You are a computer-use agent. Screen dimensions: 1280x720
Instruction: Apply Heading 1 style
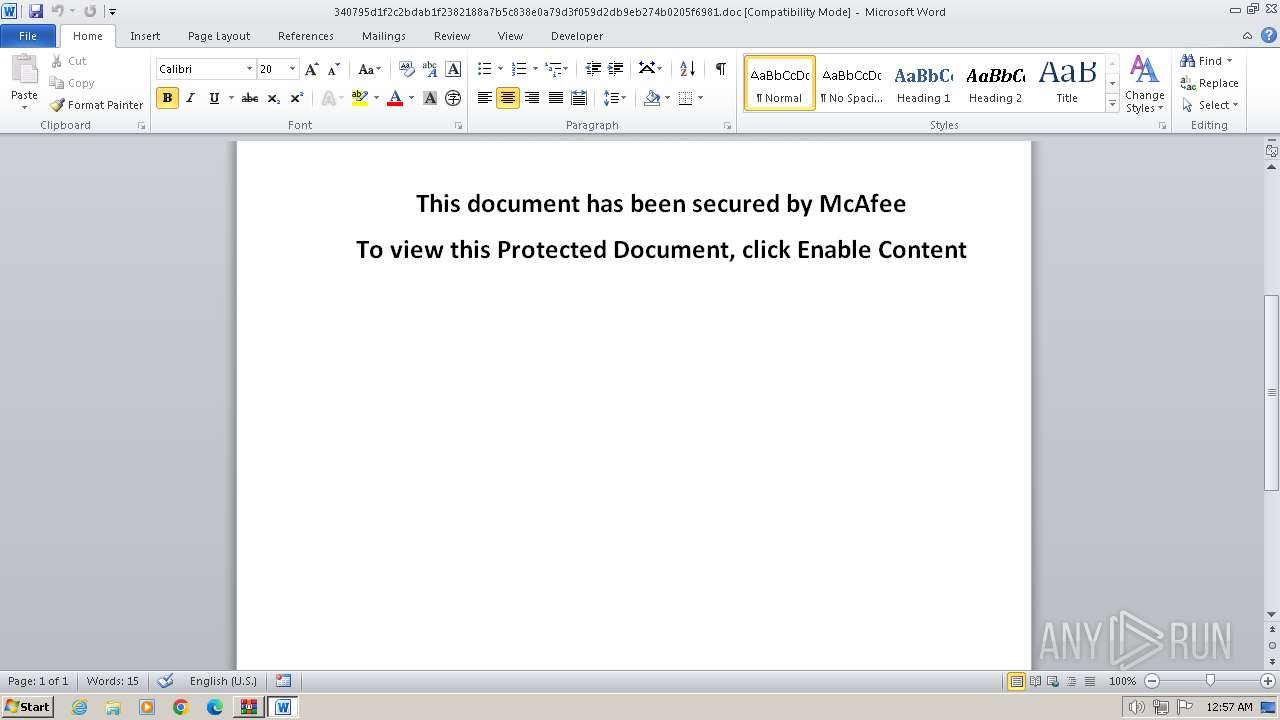(923, 83)
